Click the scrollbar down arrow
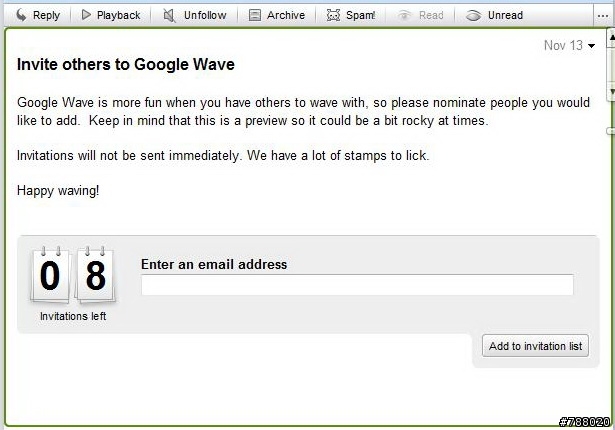Screen dimensions: 615x430 coord(611,91)
